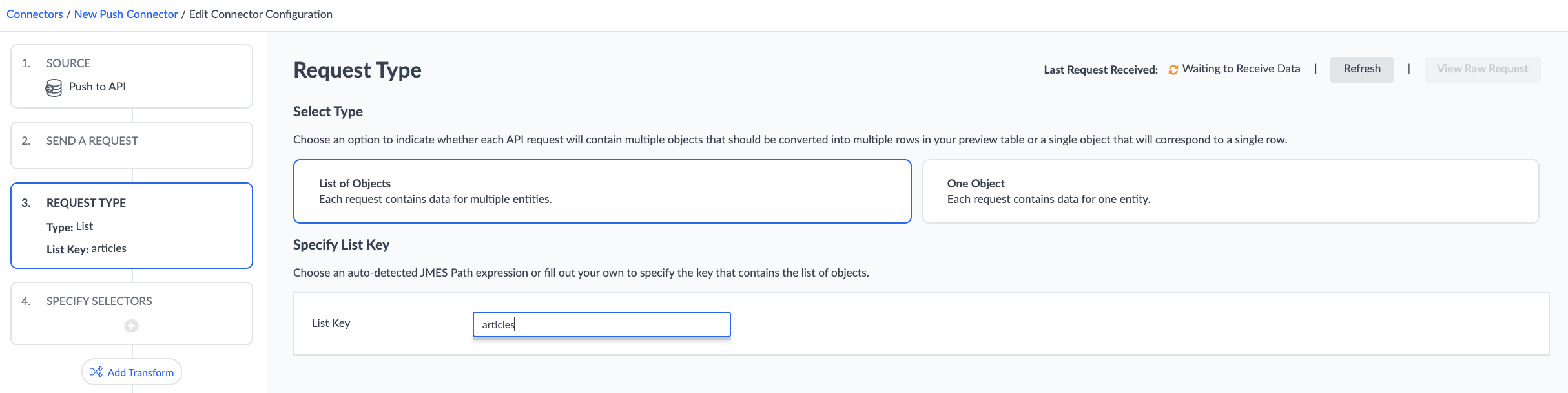The height and width of the screenshot is (393, 1568).
Task: Open the Source step card
Action: click(x=132, y=76)
